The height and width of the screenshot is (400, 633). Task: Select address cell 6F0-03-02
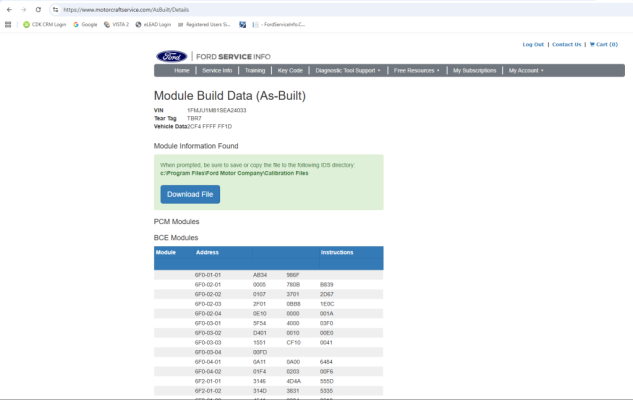[x=208, y=333]
